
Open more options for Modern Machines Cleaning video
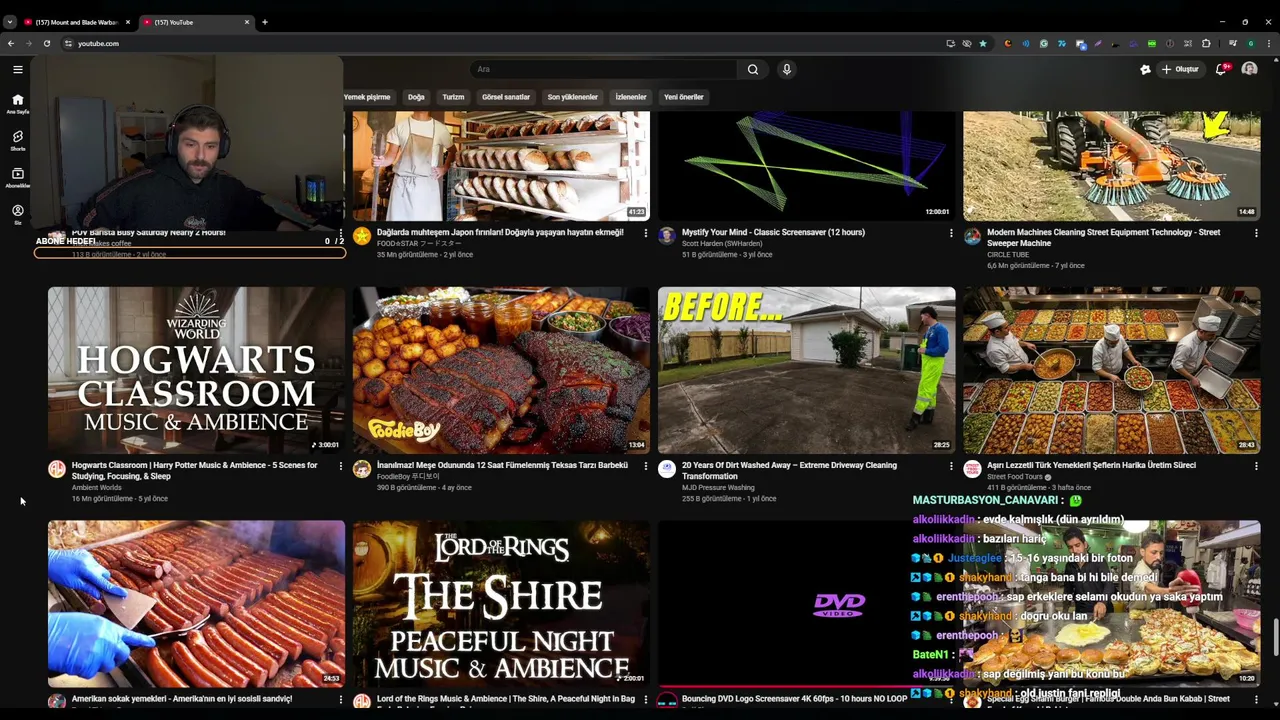(x=1256, y=233)
